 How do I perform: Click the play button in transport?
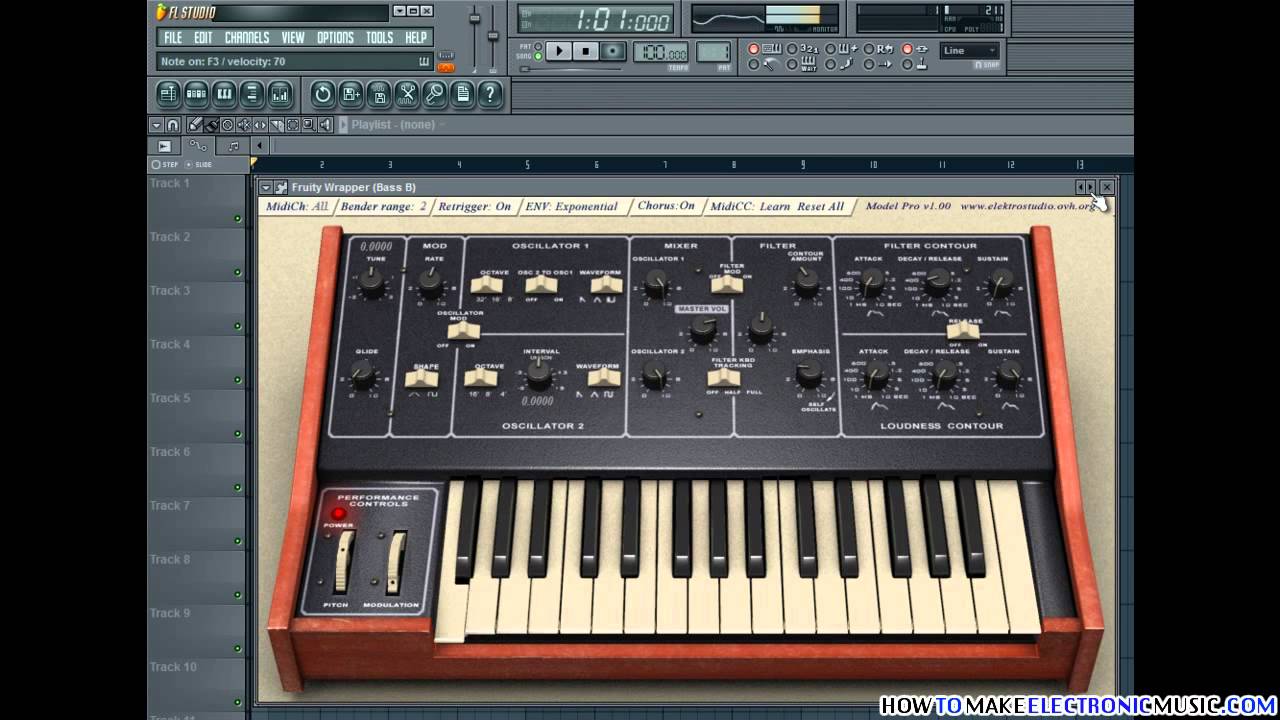[x=559, y=51]
